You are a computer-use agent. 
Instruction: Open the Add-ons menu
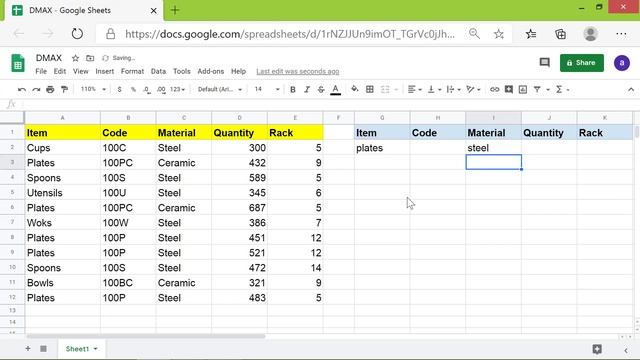(x=211, y=71)
